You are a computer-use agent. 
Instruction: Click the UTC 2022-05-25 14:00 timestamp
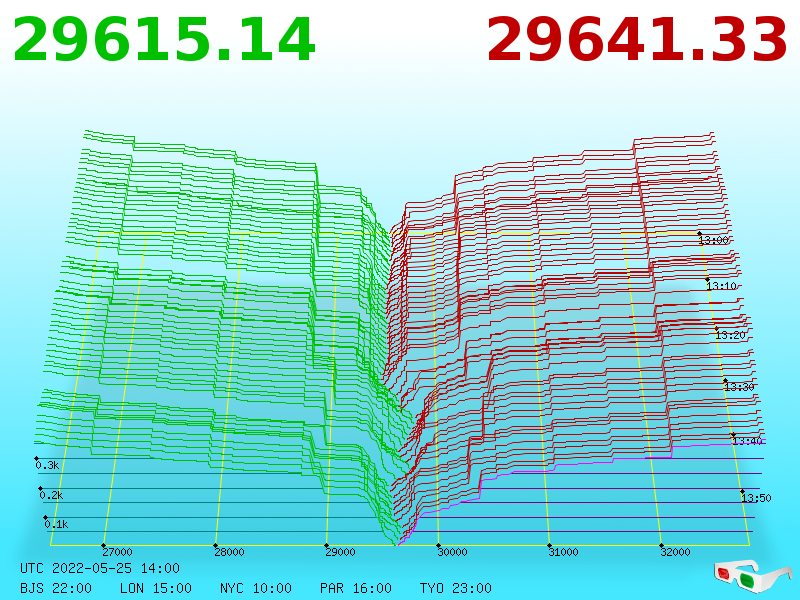pyautogui.click(x=100, y=568)
